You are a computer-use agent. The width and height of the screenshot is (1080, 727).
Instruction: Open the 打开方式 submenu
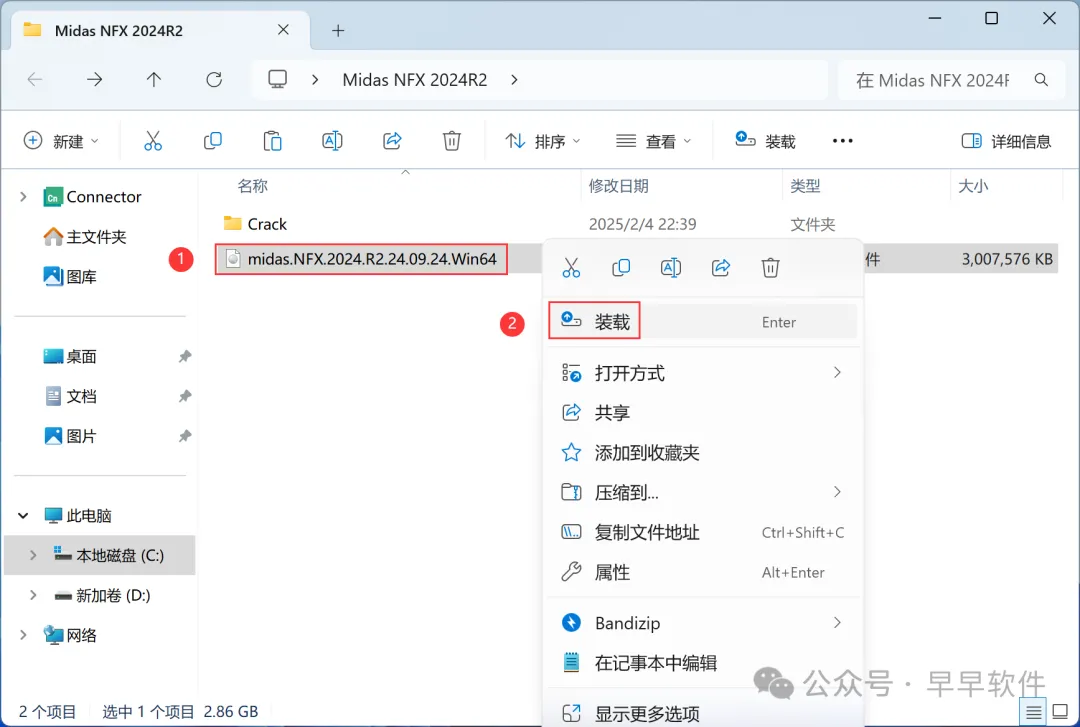[703, 373]
